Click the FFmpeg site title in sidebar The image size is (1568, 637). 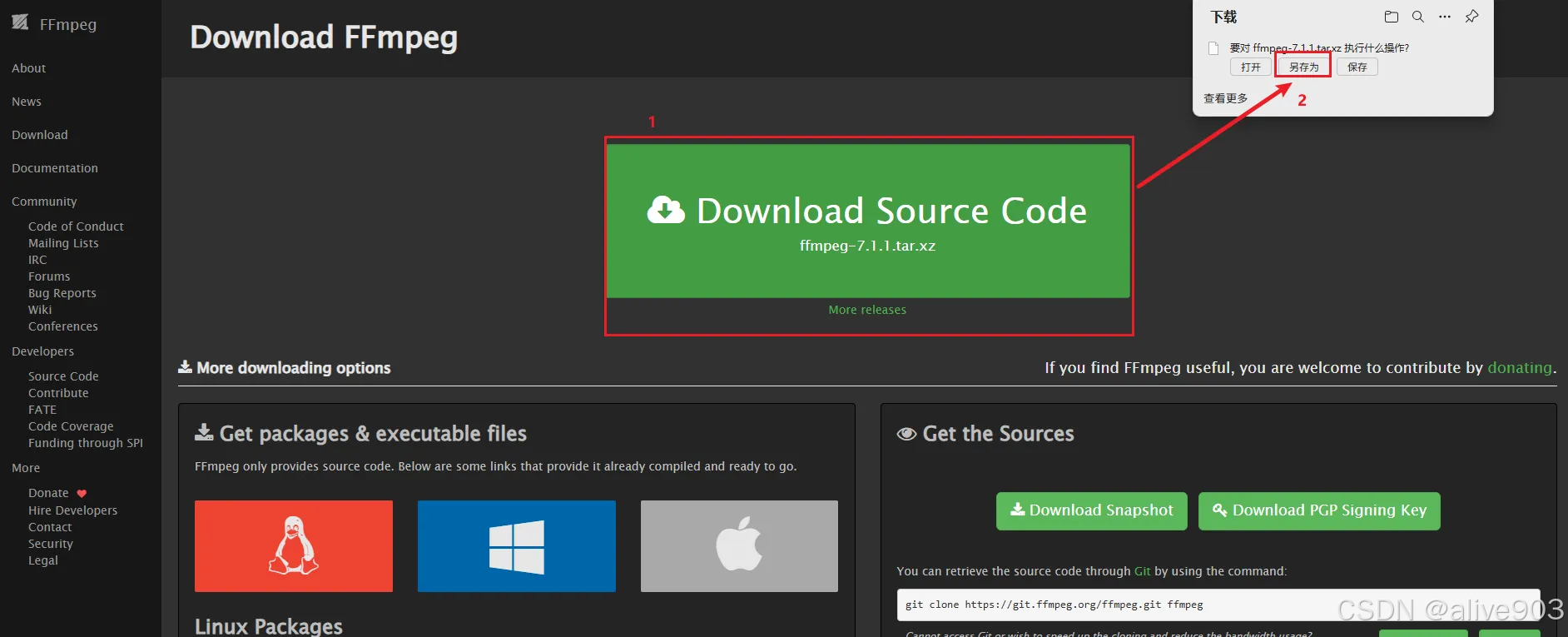click(x=68, y=24)
